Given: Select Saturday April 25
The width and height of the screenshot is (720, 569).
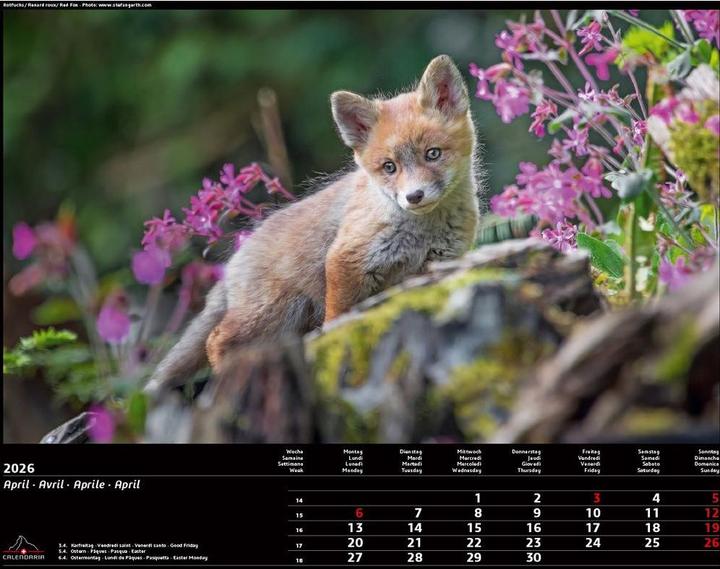Looking at the screenshot, I should pos(652,543).
